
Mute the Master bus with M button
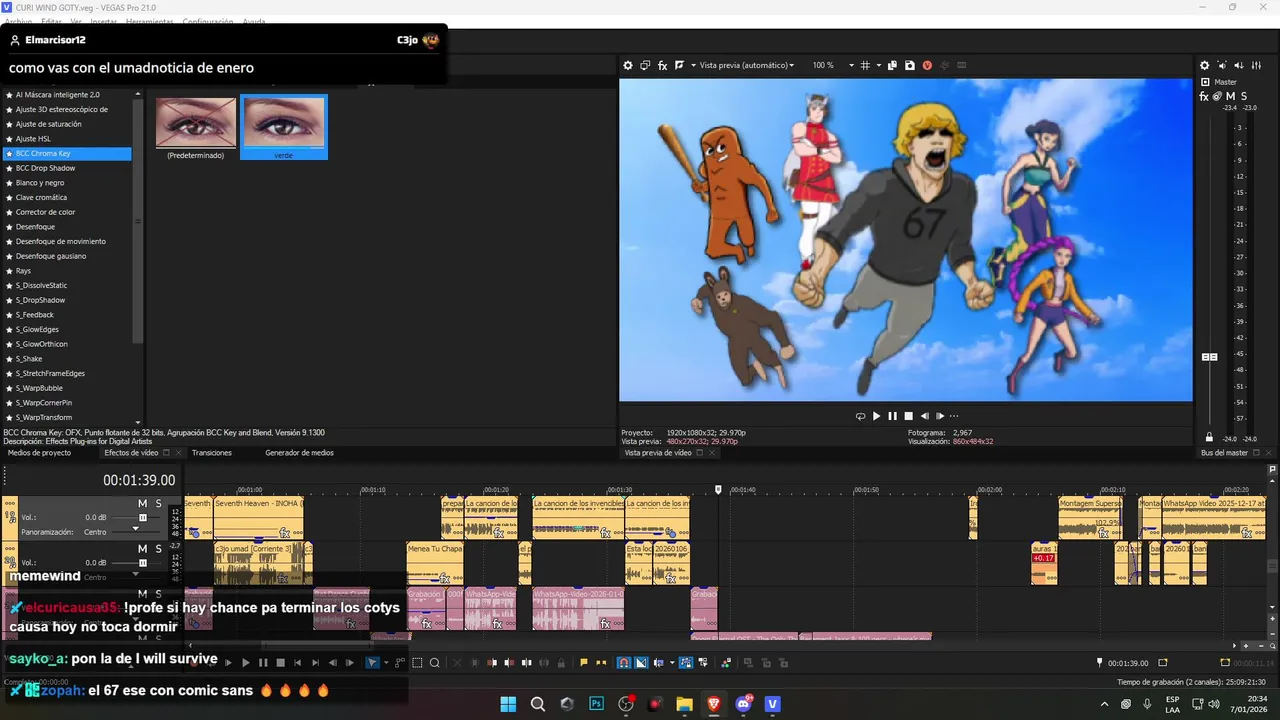[x=1230, y=96]
